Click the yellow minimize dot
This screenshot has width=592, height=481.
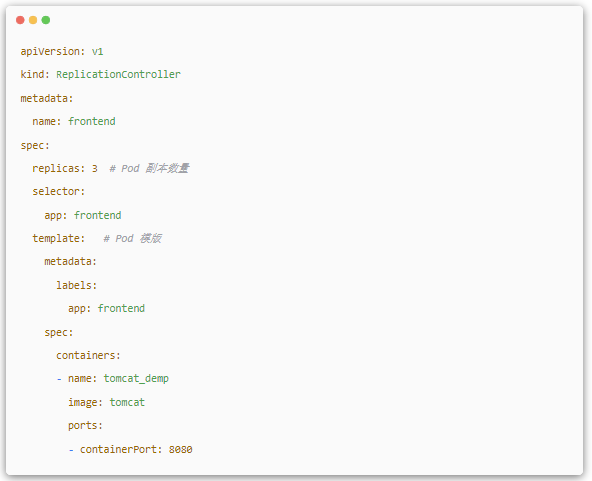click(33, 20)
